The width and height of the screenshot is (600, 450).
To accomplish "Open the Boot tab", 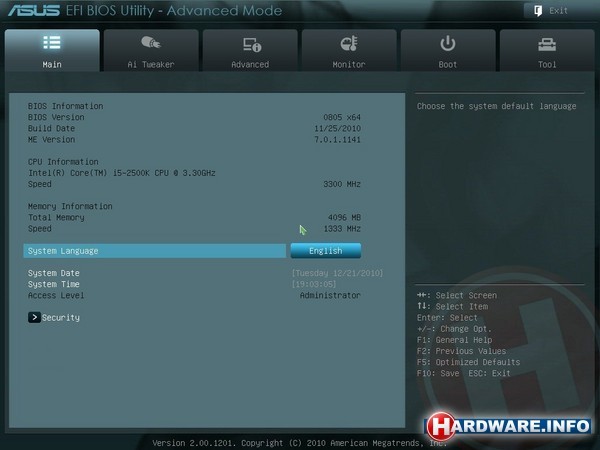I will coord(448,51).
